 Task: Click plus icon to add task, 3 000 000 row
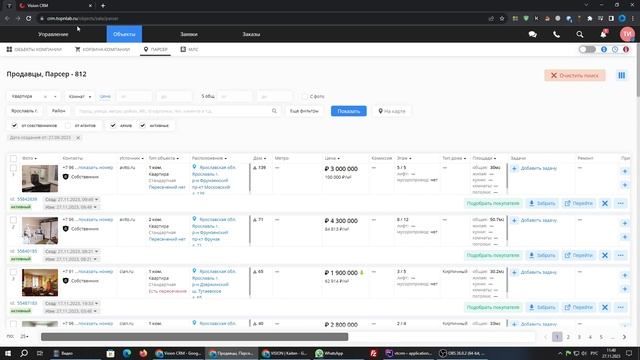[x=514, y=168]
